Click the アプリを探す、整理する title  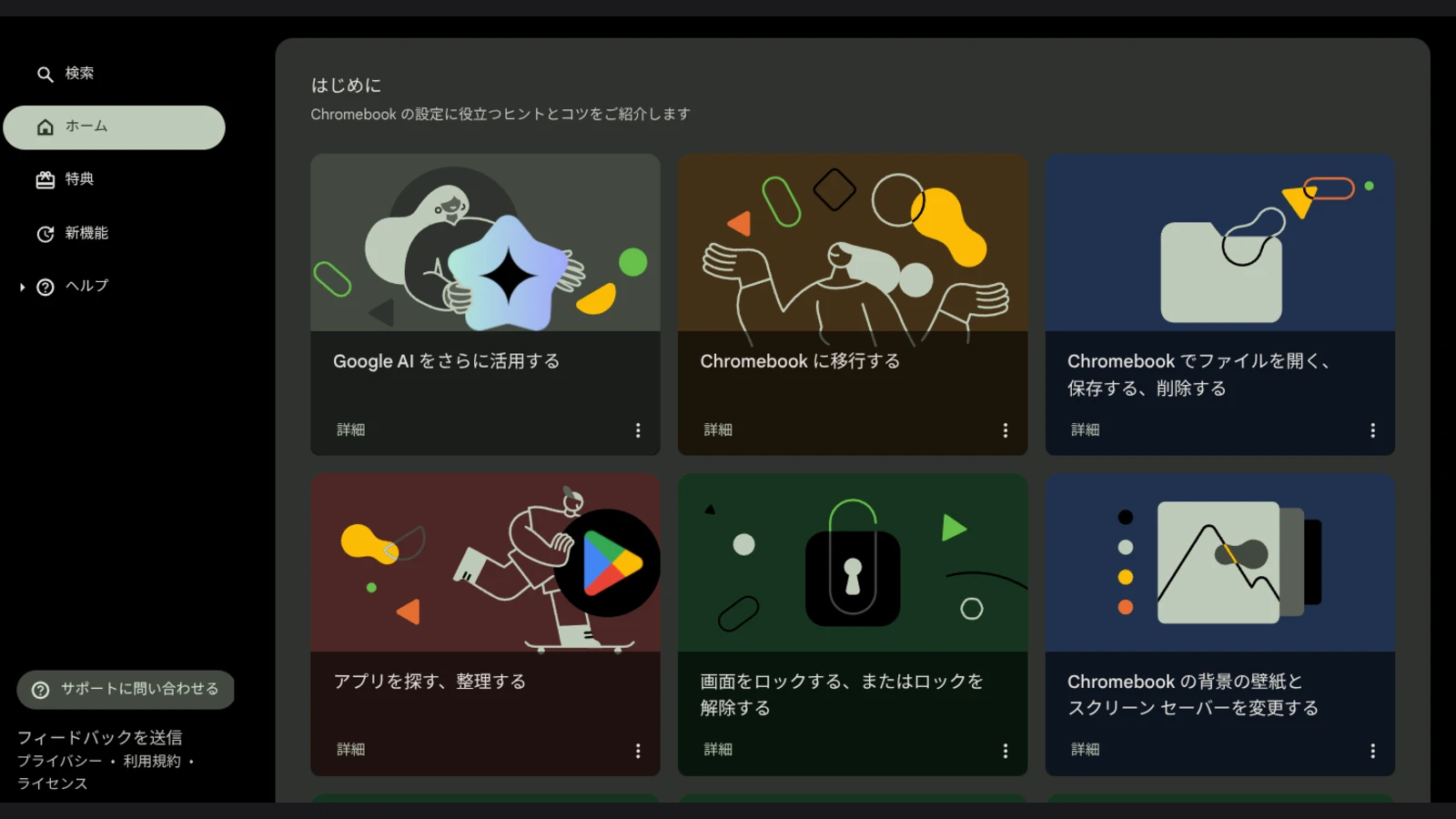point(430,682)
